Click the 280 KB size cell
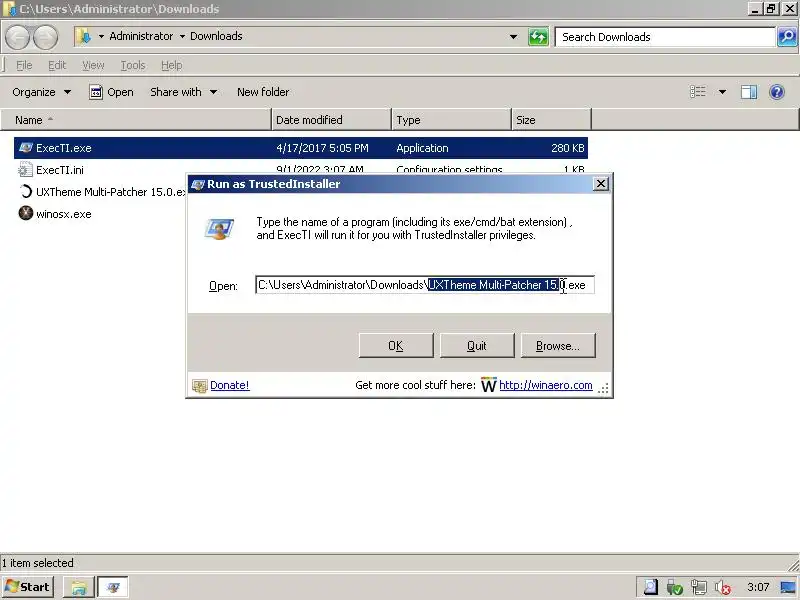Screen dimensions: 800x600 [x=567, y=148]
